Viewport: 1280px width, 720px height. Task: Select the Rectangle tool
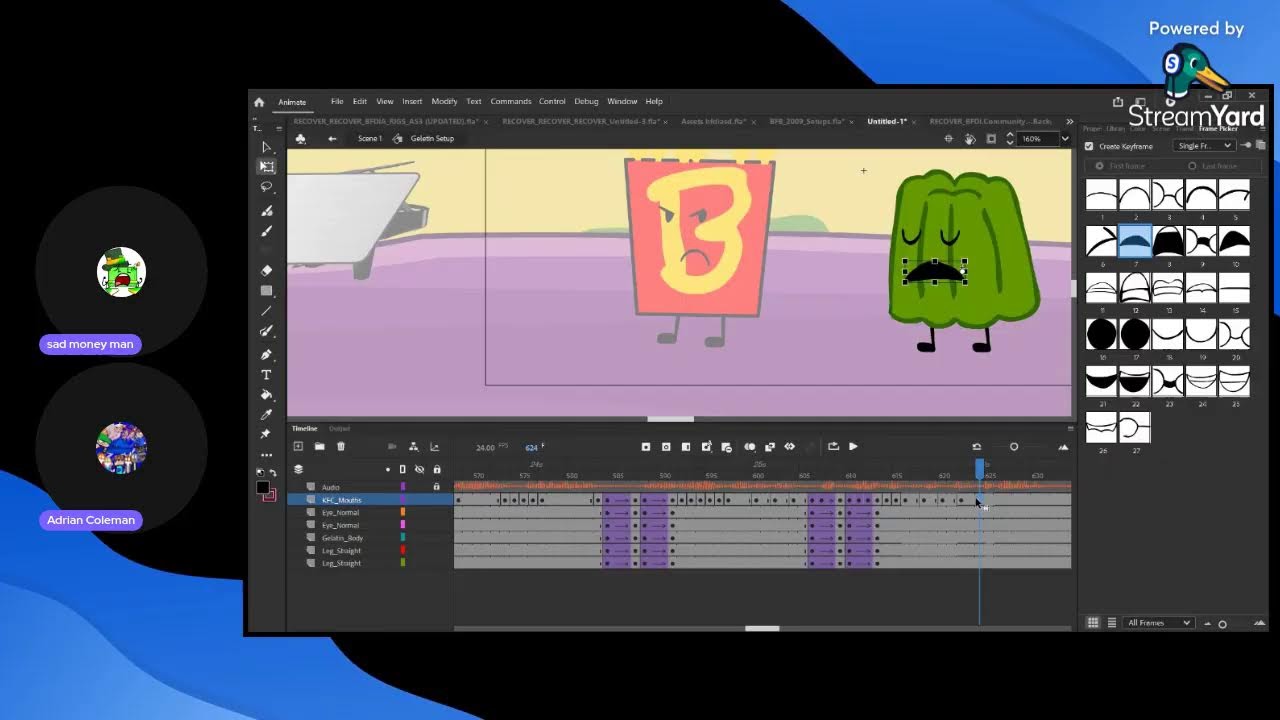coord(267,291)
